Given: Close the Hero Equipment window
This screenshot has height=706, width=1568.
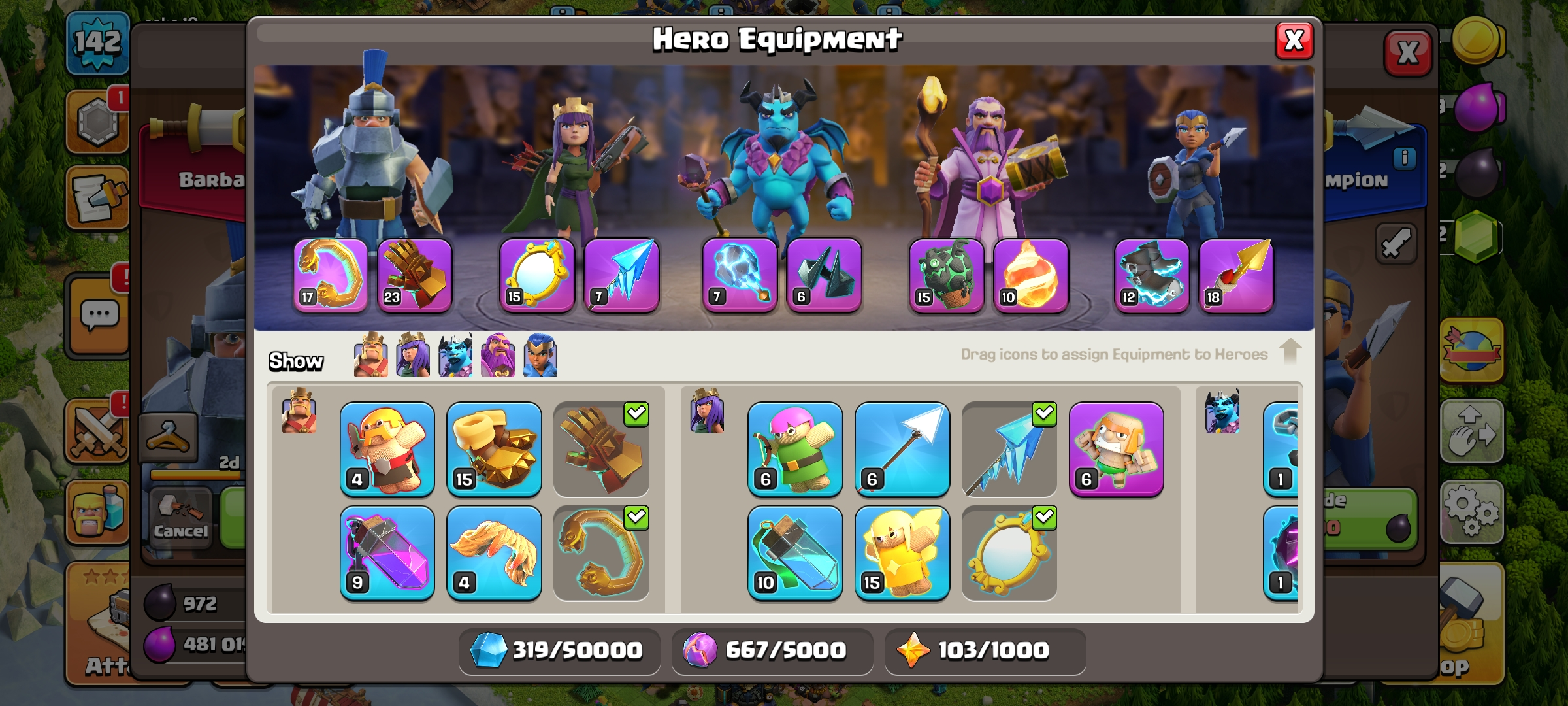Looking at the screenshot, I should [x=1294, y=41].
